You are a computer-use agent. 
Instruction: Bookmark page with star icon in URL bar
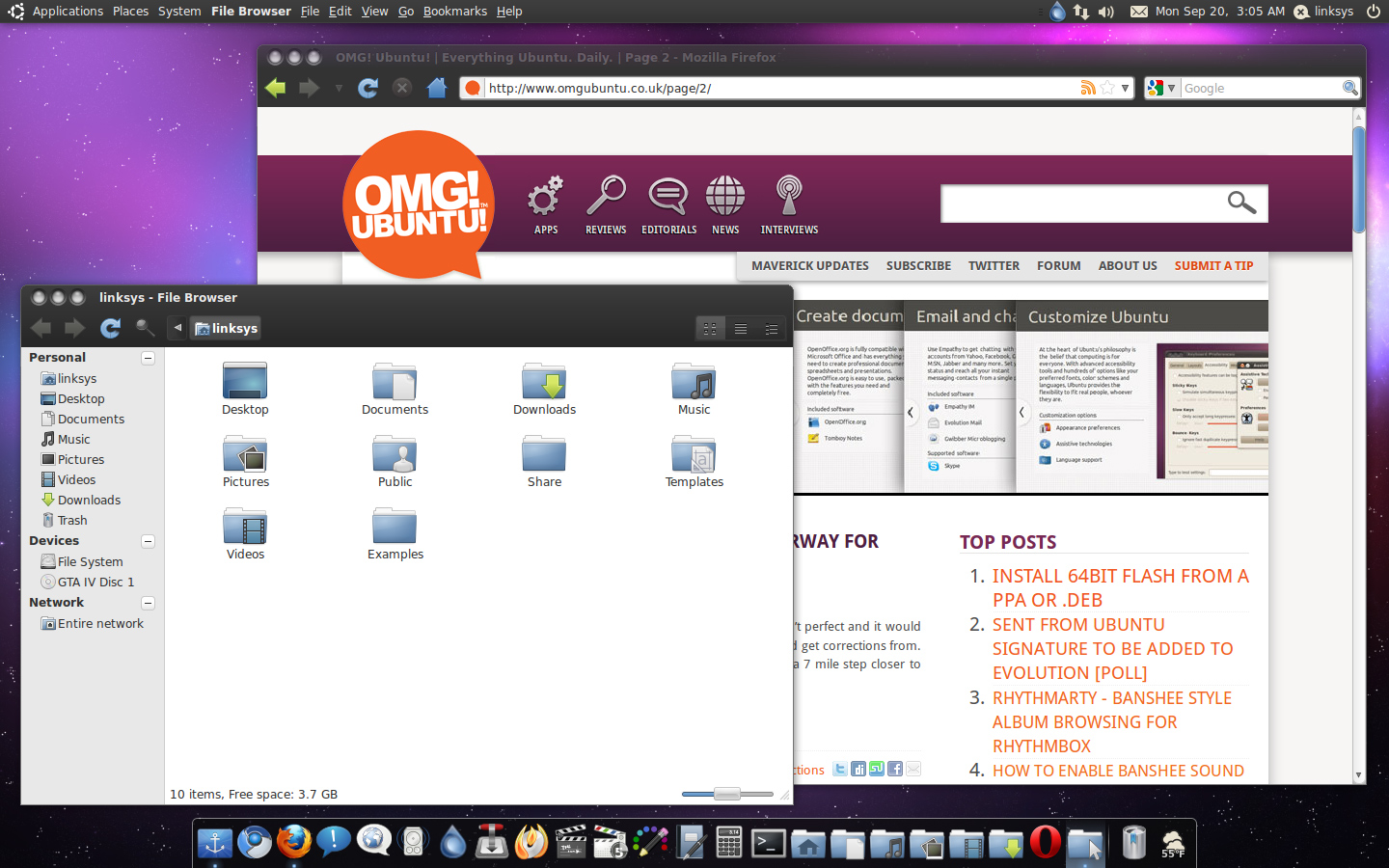tap(1107, 88)
